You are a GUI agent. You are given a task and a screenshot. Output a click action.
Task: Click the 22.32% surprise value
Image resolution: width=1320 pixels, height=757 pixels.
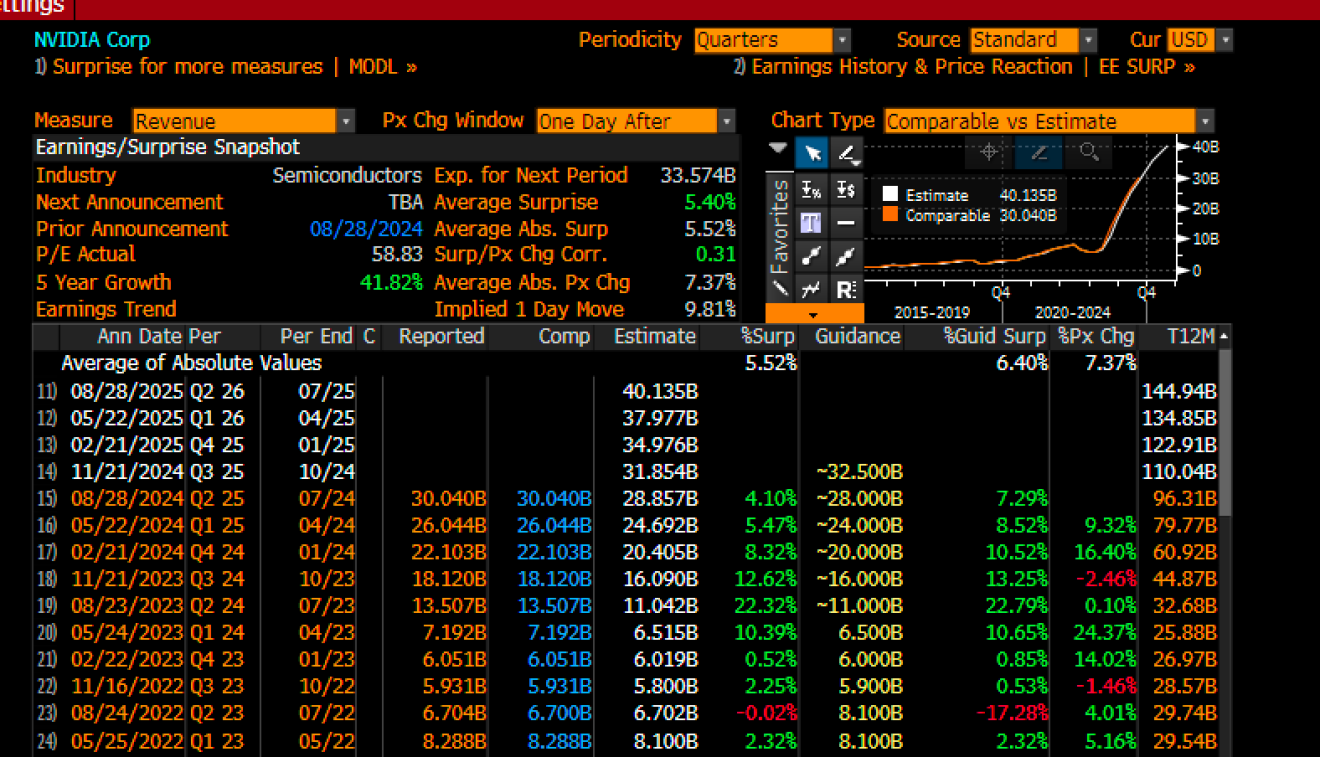tap(765, 607)
